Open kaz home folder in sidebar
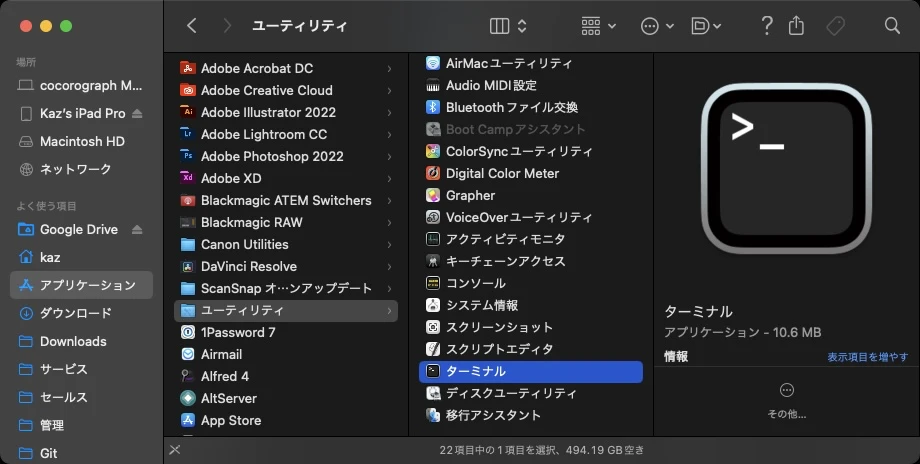 point(81,258)
